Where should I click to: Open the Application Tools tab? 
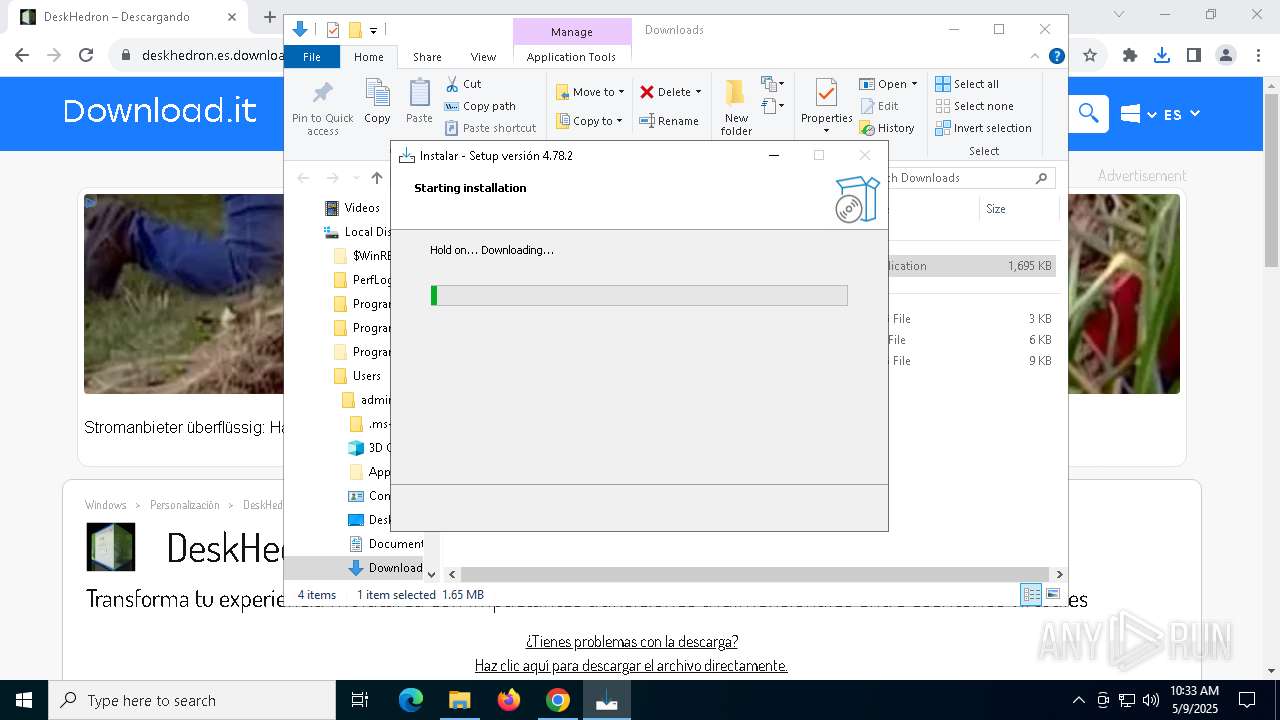click(571, 57)
